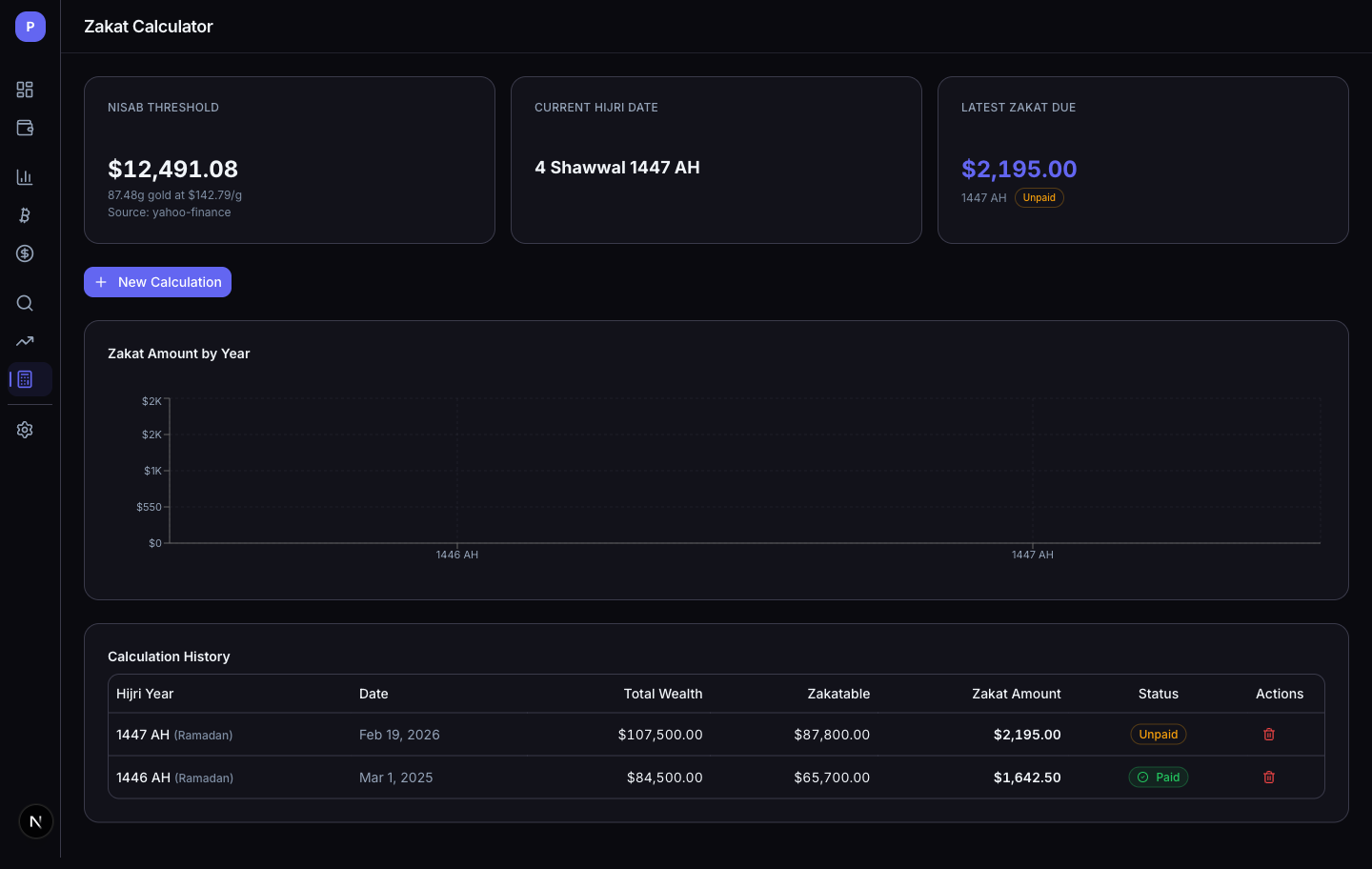This screenshot has width=1372, height=869.
Task: Click the $65,700.00 zakatable value
Action: [832, 778]
